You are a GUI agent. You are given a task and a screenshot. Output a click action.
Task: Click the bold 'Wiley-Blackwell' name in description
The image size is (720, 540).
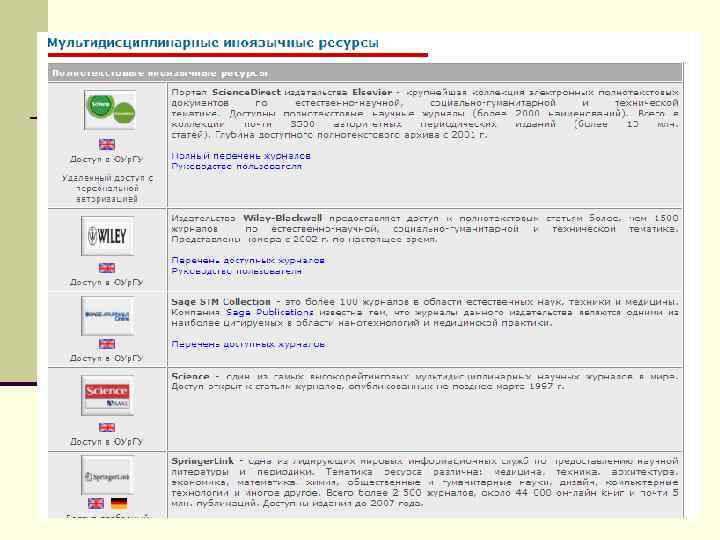282,218
